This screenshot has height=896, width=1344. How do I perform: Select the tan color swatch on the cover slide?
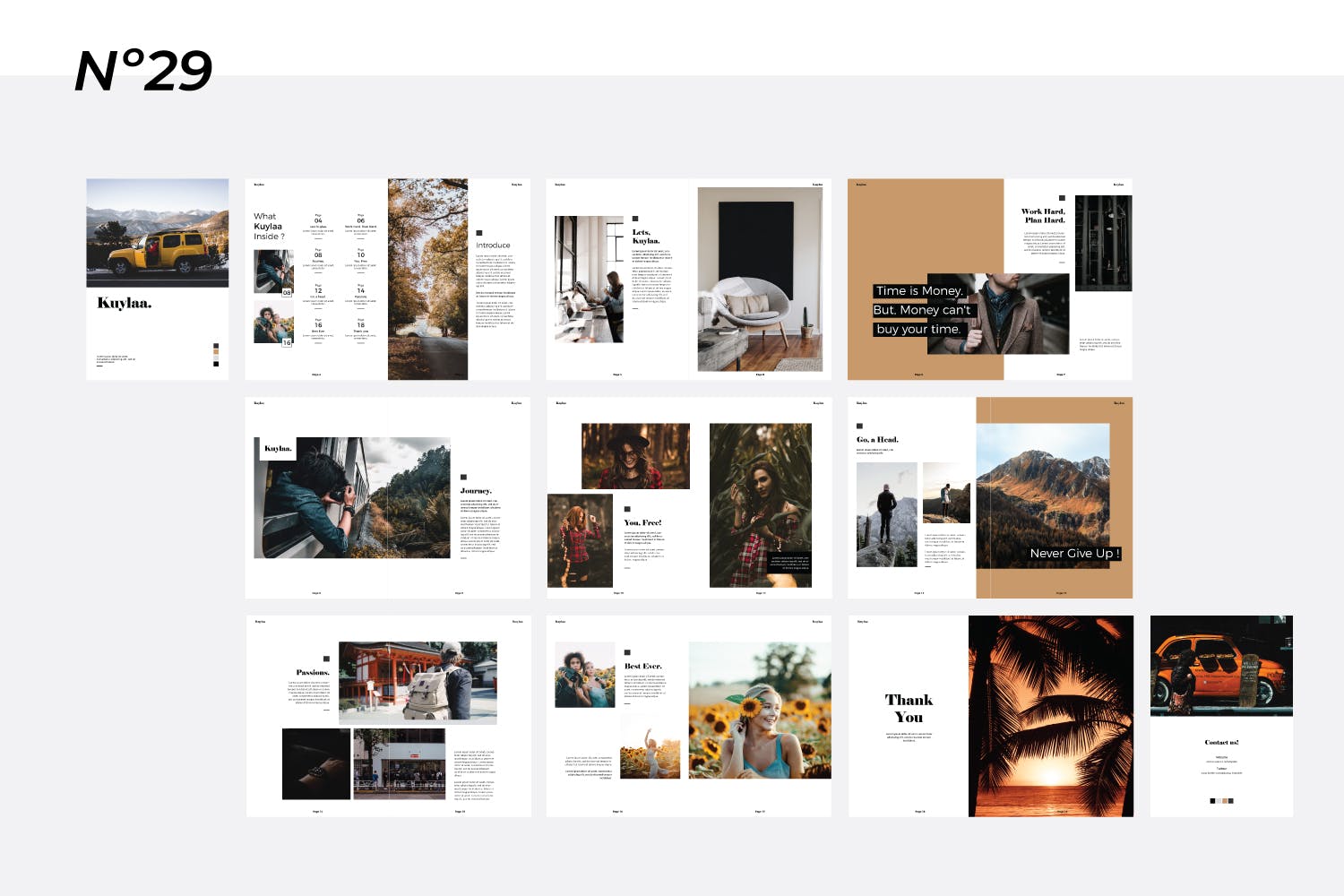216,352
